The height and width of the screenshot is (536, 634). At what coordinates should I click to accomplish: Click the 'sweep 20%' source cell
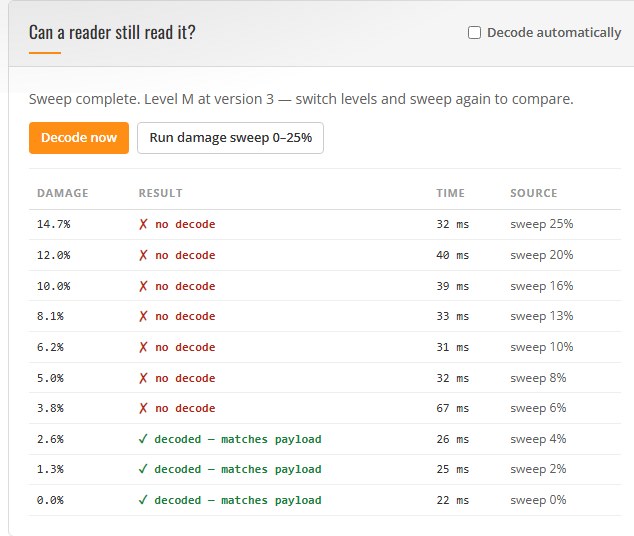pos(542,255)
